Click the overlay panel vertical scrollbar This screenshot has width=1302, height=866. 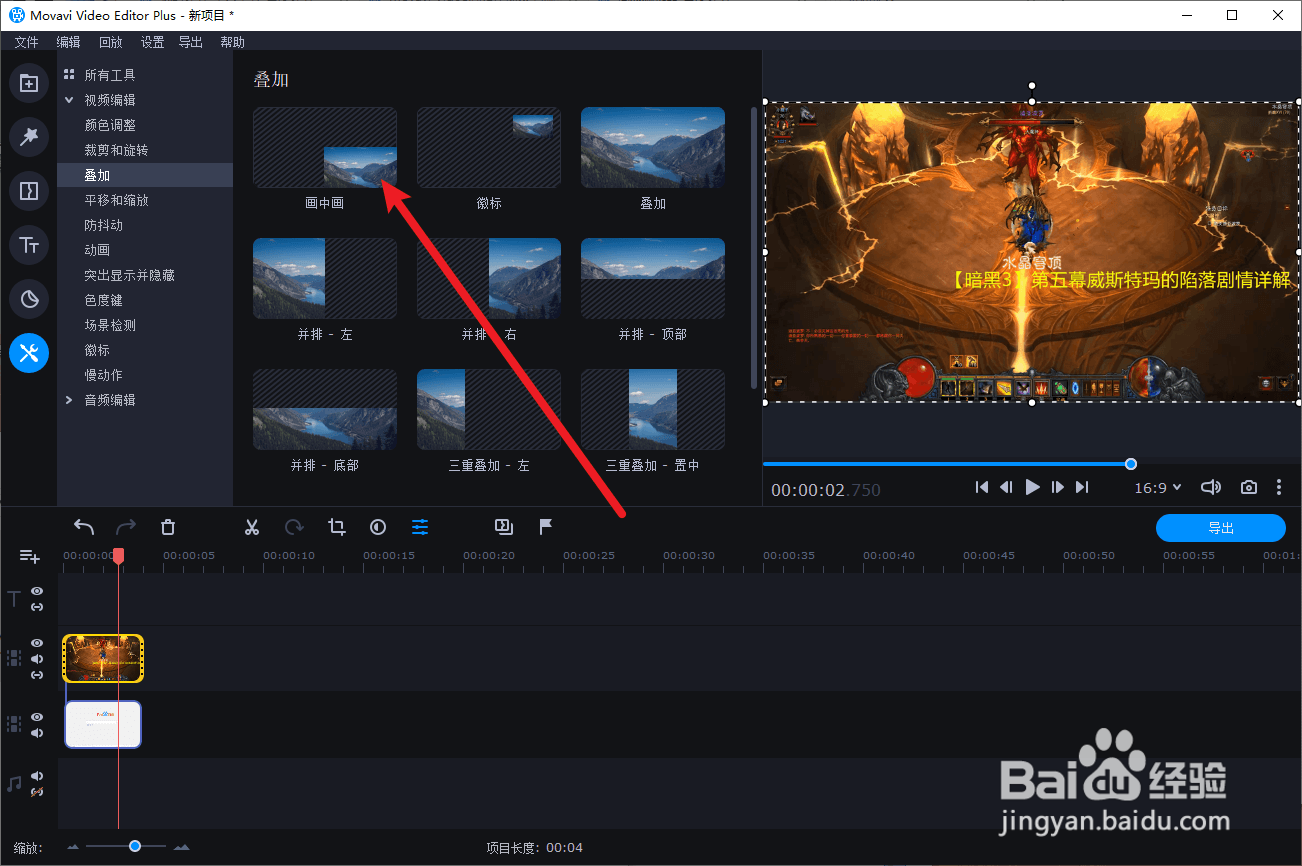[x=754, y=248]
